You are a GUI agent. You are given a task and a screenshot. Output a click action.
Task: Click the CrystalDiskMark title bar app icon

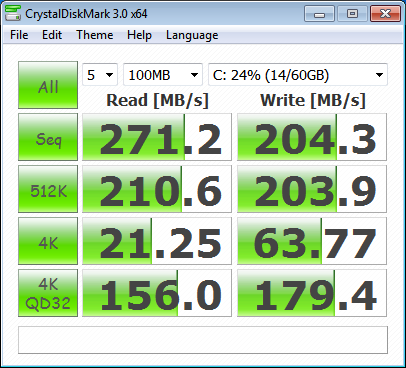coord(13,13)
